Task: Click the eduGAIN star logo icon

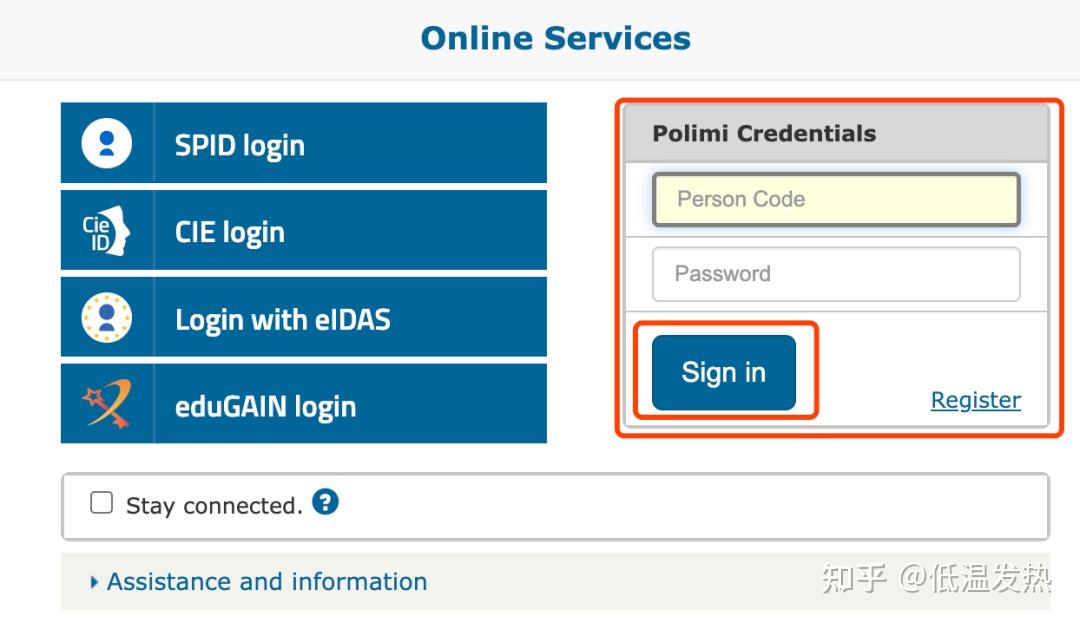Action: (x=107, y=405)
